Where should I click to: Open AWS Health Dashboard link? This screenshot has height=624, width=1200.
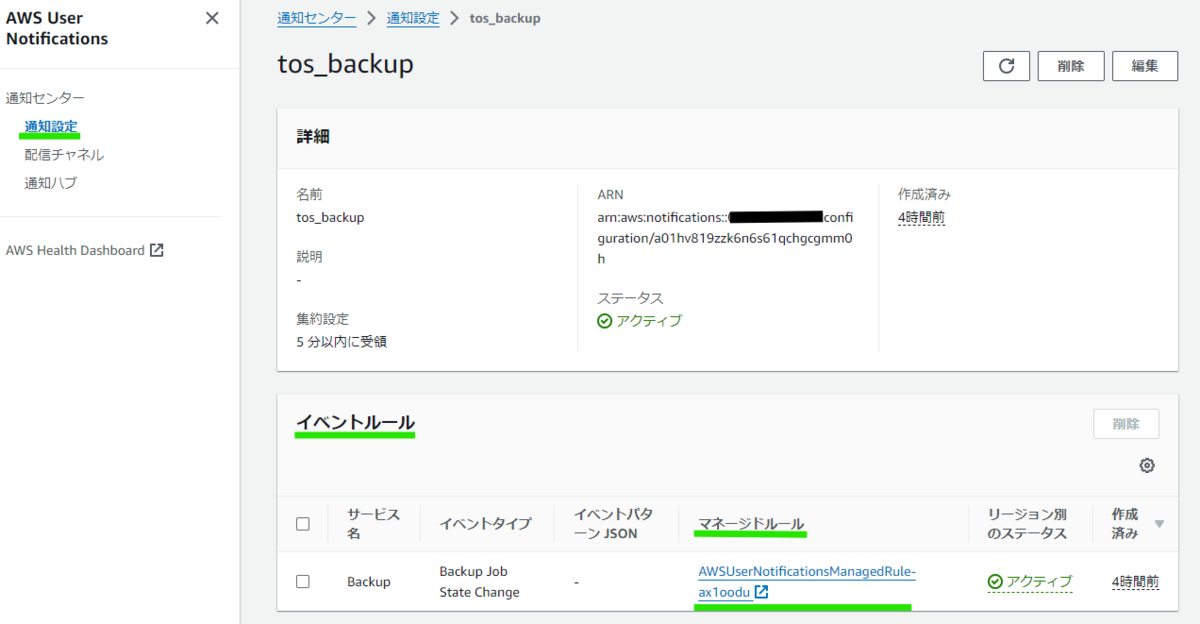pyautogui.click(x=75, y=251)
